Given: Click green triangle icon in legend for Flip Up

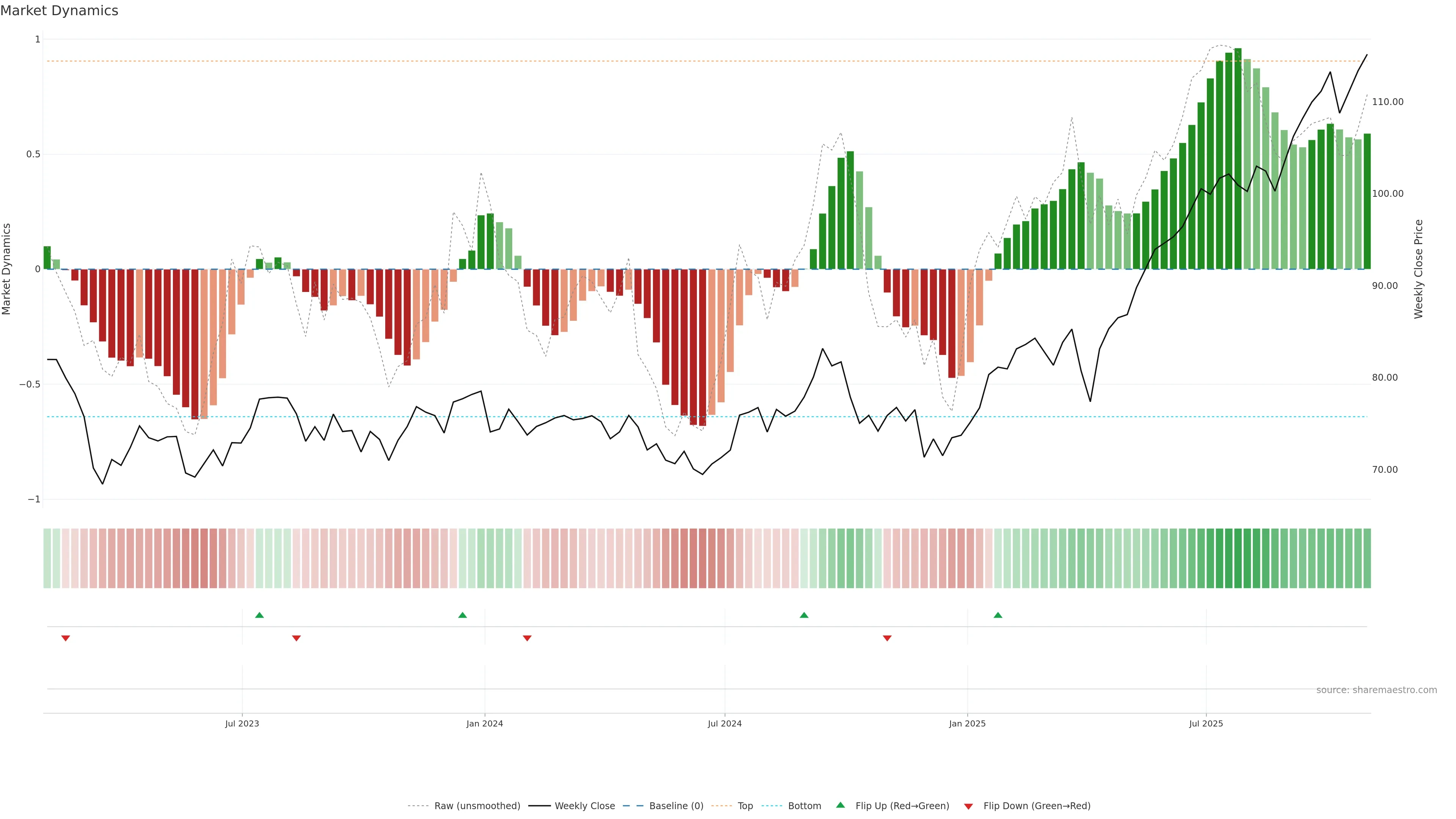Looking at the screenshot, I should [841, 805].
